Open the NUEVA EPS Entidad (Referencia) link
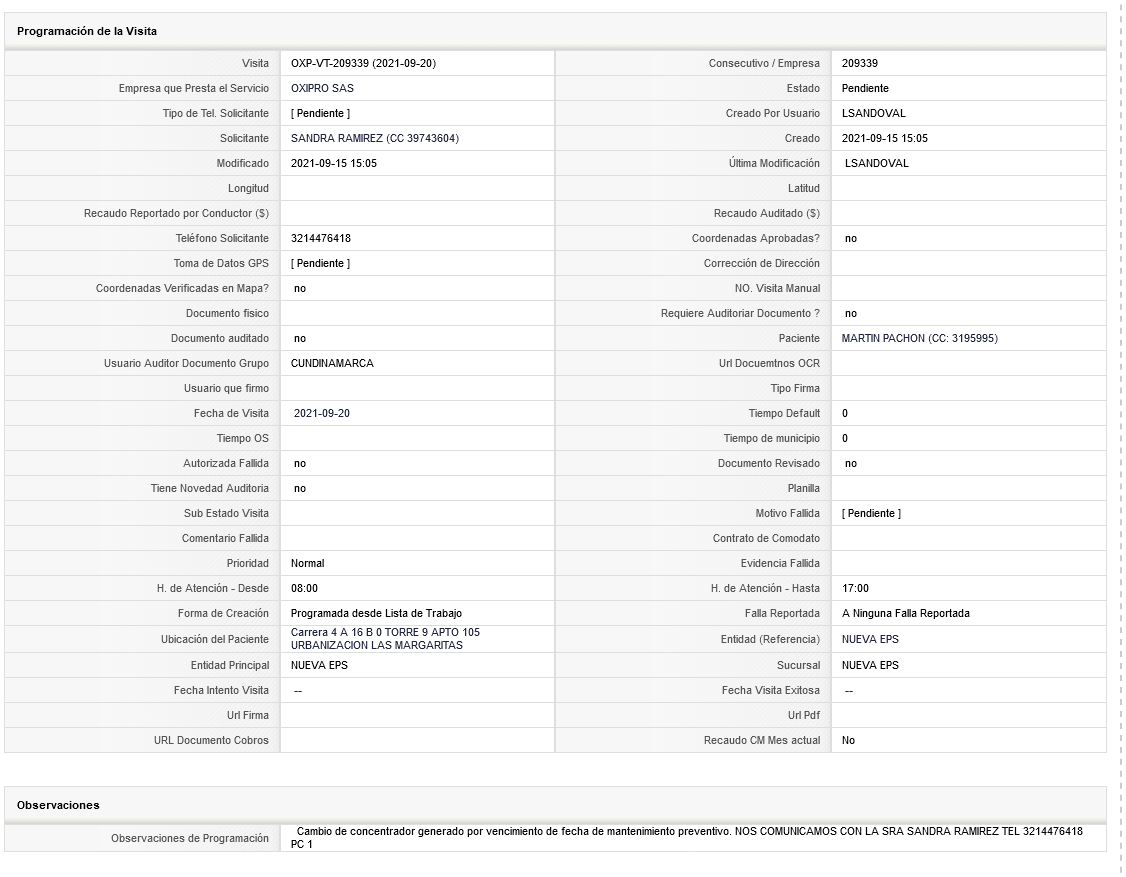This screenshot has width=1126, height=877. tap(870, 639)
